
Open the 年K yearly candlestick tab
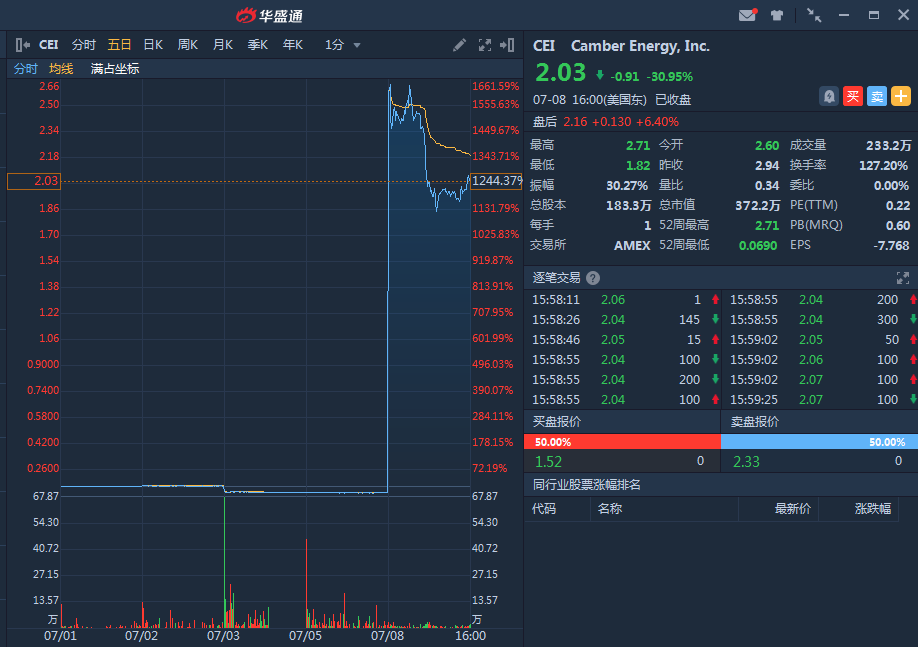click(x=293, y=45)
